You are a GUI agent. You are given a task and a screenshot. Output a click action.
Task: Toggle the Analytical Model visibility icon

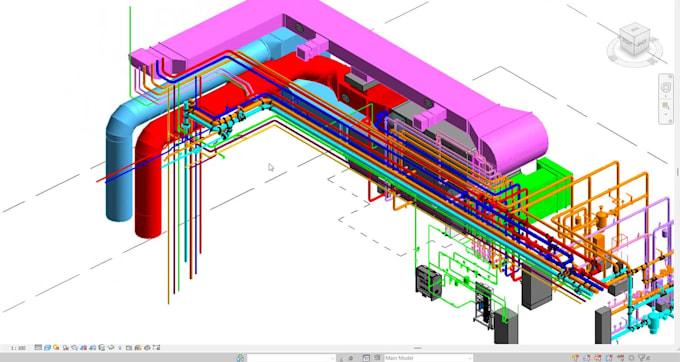pyautogui.click(x=138, y=348)
